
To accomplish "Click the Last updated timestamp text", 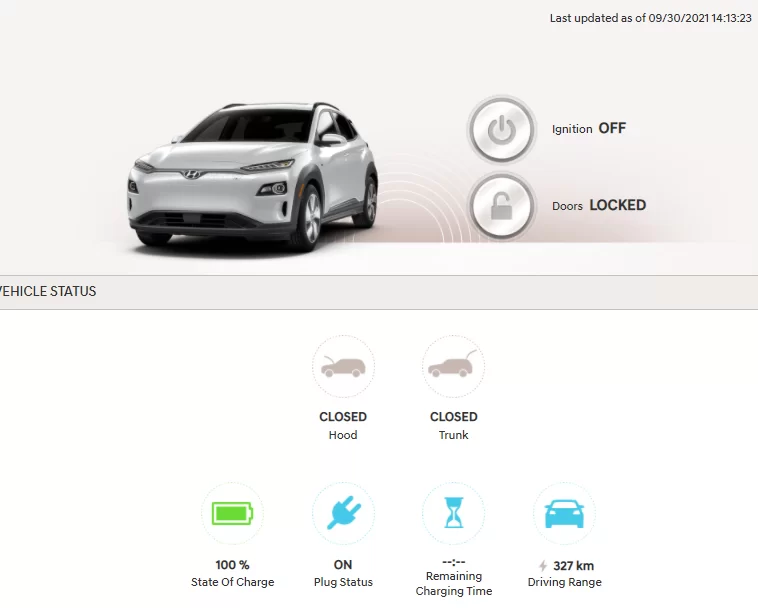I will tap(651, 18).
